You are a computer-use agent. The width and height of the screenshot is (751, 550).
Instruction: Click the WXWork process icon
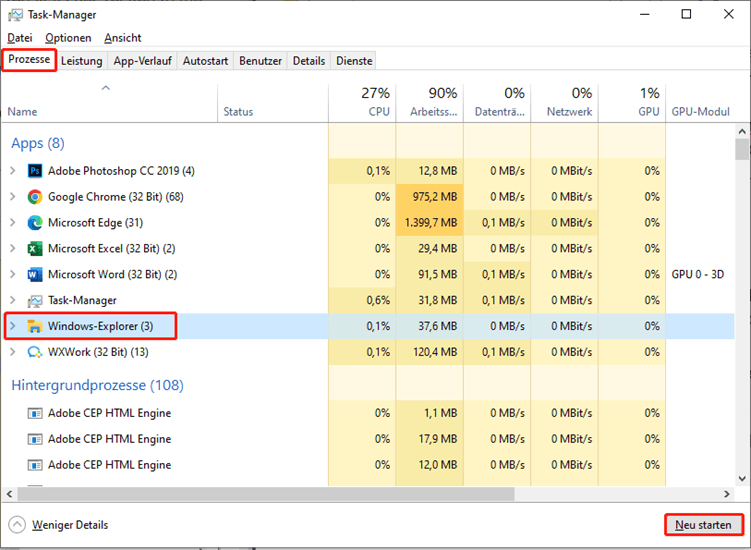[x=35, y=352]
